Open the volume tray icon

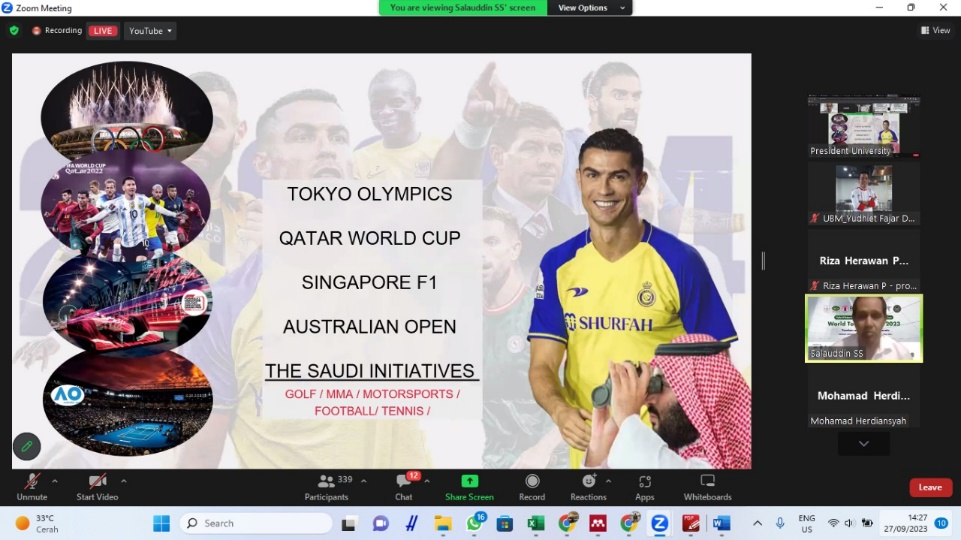(849, 523)
